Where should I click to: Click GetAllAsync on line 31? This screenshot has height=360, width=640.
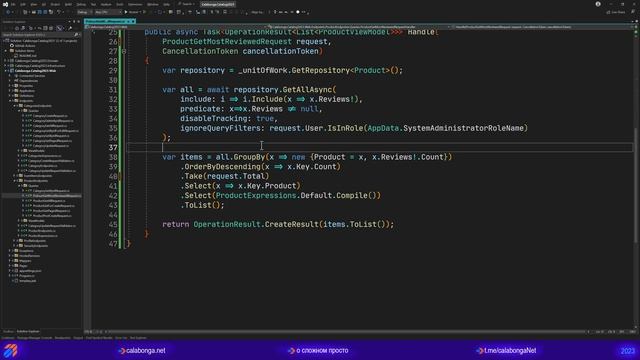pos(307,89)
